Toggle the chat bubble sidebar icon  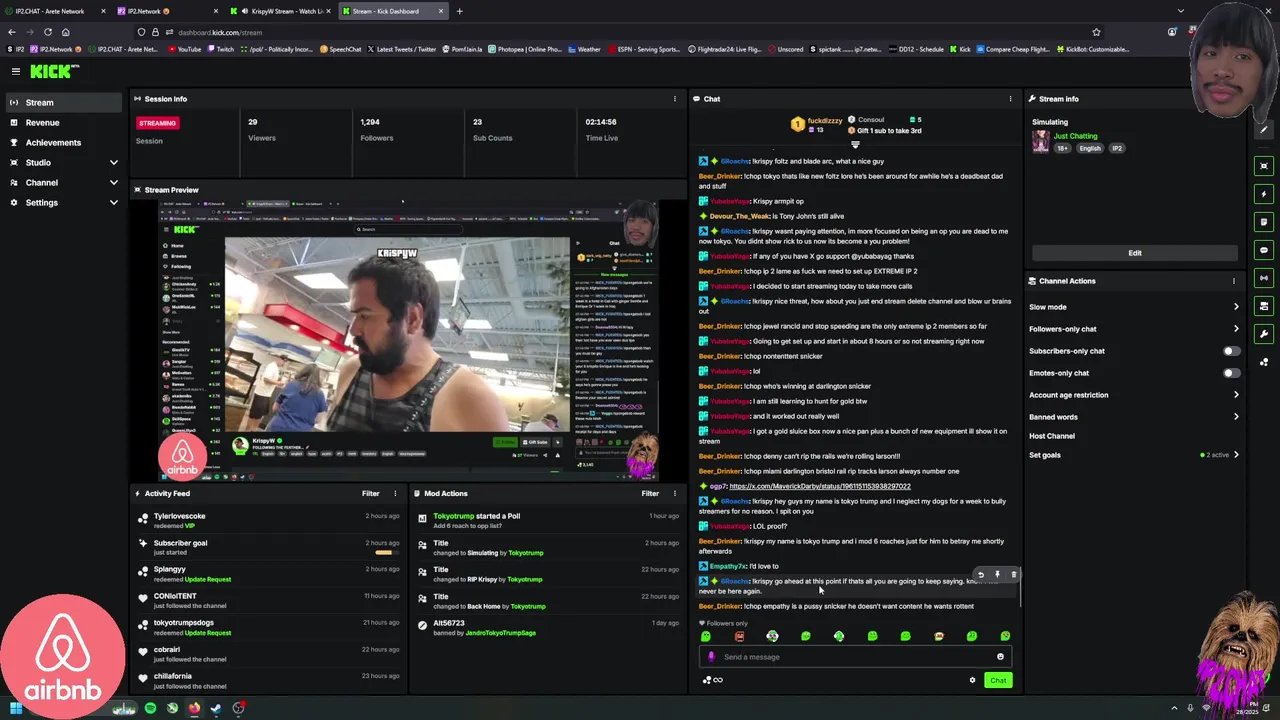tap(1264, 250)
